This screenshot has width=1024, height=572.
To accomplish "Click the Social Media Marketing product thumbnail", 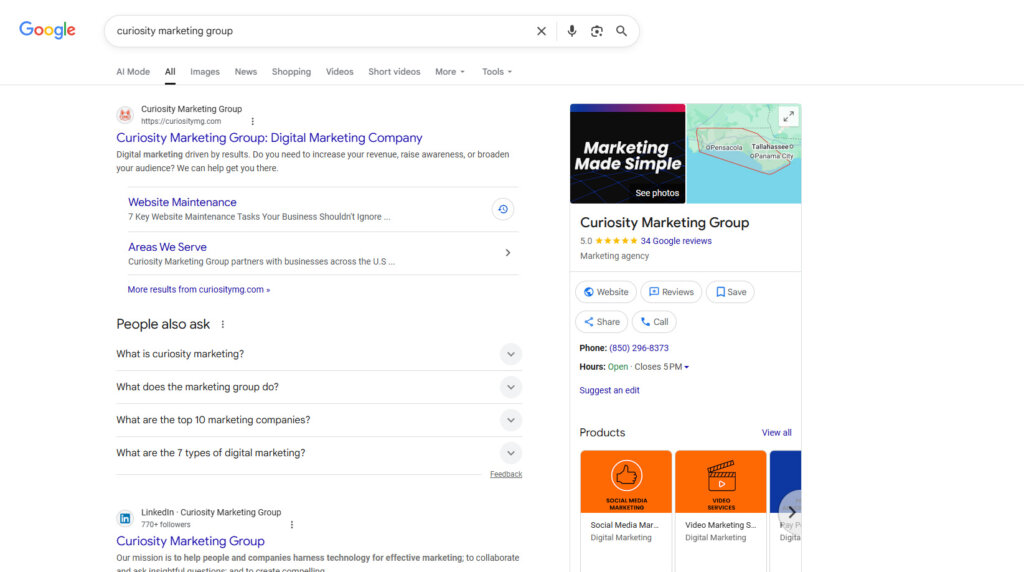I will [626, 482].
